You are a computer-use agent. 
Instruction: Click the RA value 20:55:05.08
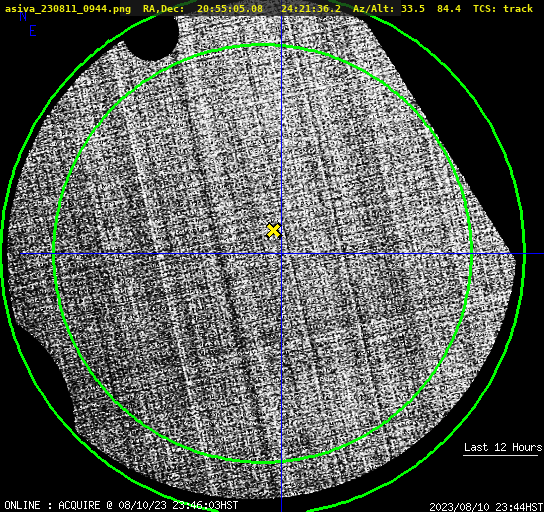pyautogui.click(x=230, y=8)
